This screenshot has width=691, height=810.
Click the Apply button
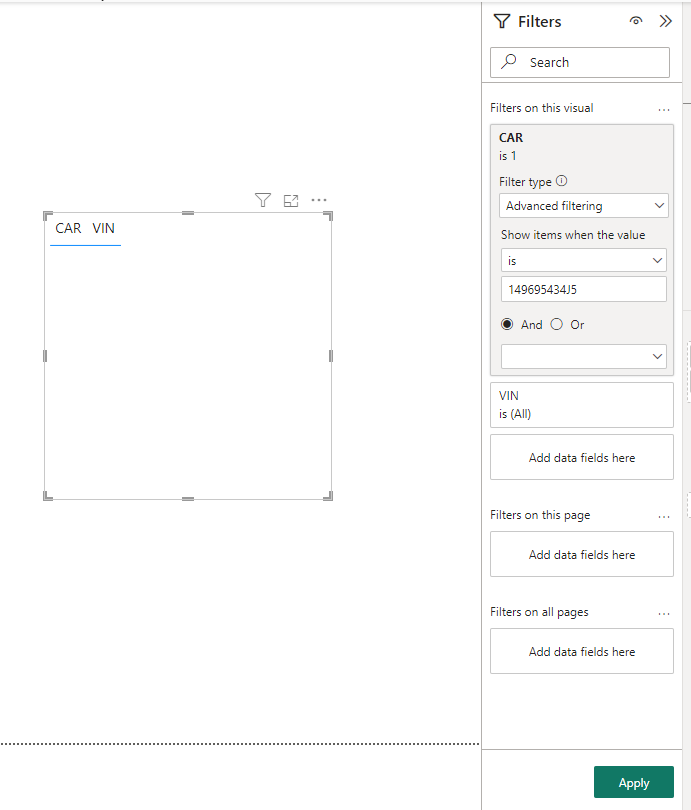point(634,782)
